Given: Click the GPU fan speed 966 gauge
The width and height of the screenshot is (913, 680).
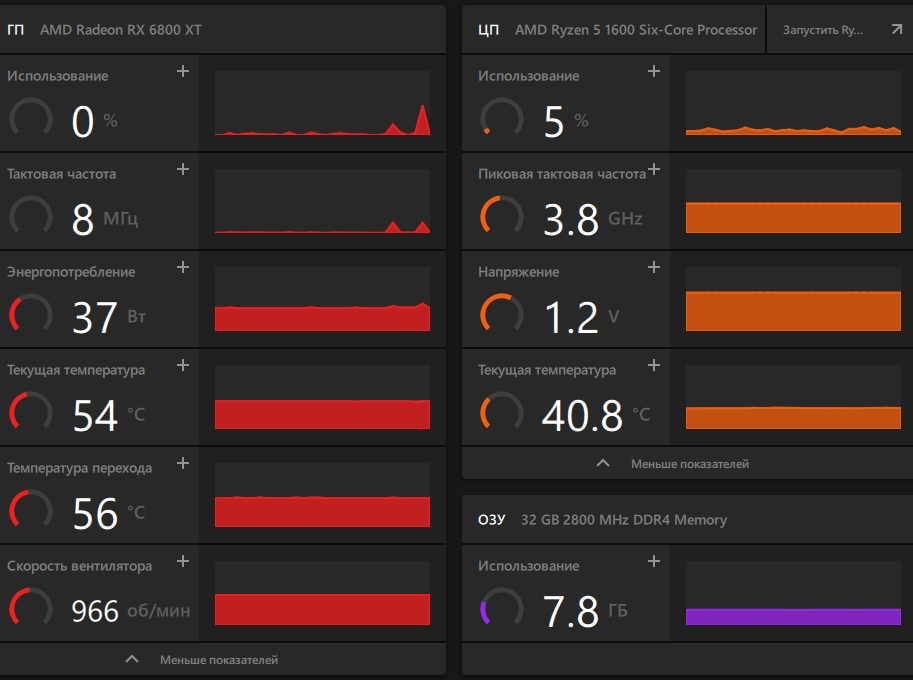Looking at the screenshot, I should 31,609.
